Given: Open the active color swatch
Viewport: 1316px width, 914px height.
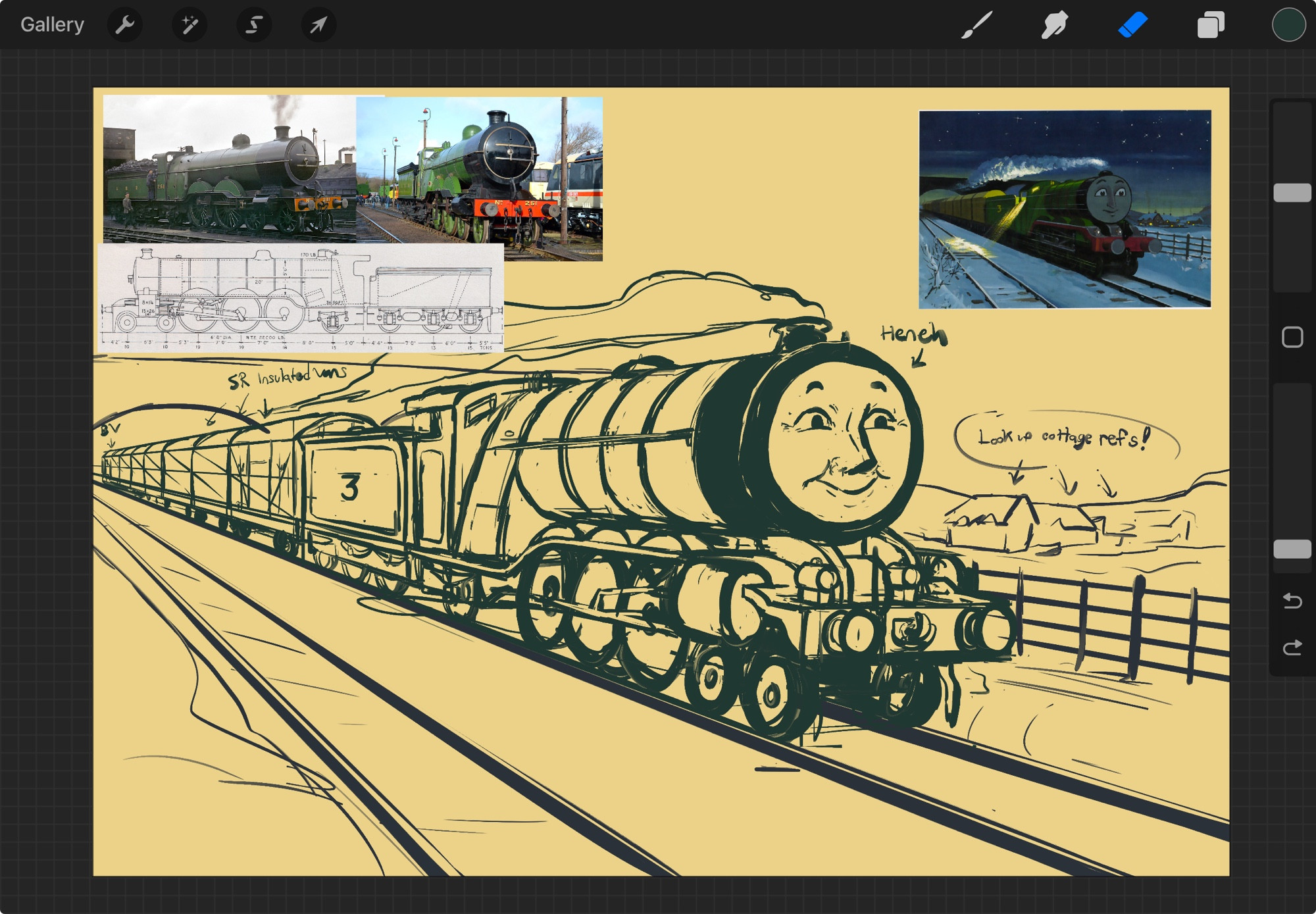Looking at the screenshot, I should click(1288, 25).
